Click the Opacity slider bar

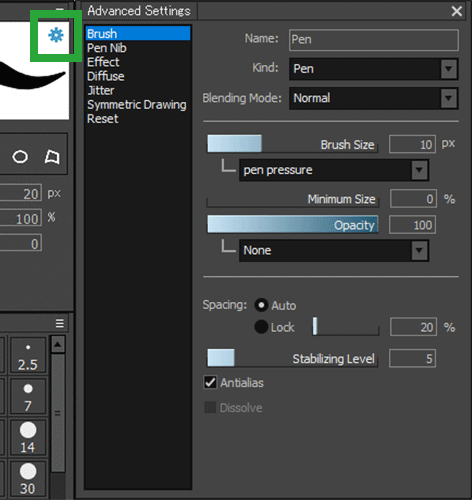292,224
